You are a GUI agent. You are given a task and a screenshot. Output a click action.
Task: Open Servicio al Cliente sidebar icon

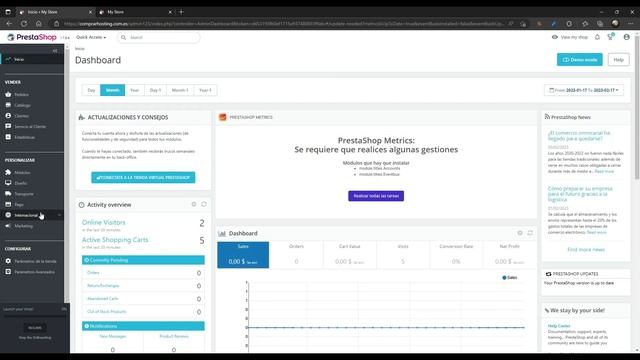(x=8, y=126)
